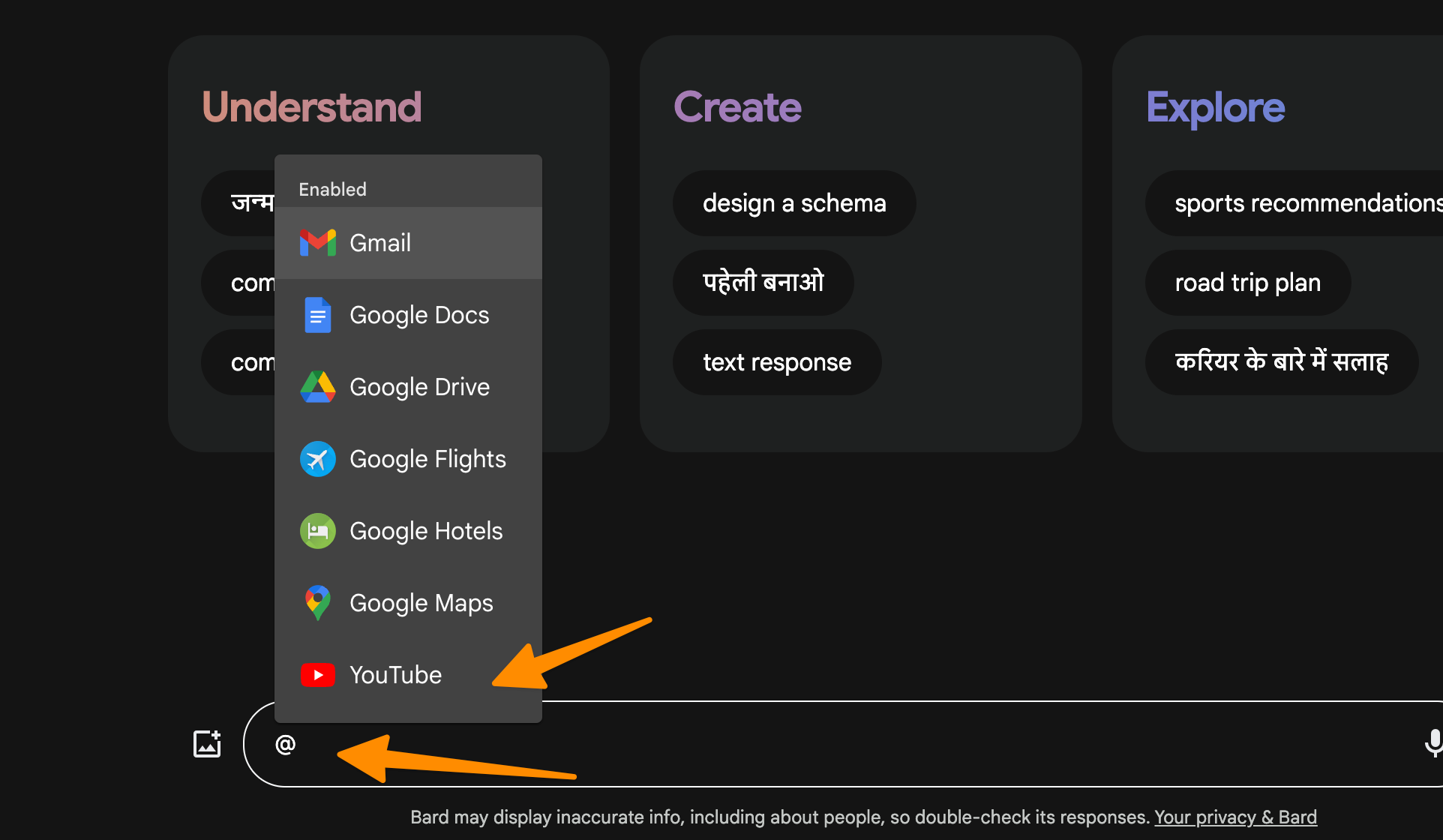Click the Google Flights airplane icon
This screenshot has width=1443, height=840.
coord(317,459)
